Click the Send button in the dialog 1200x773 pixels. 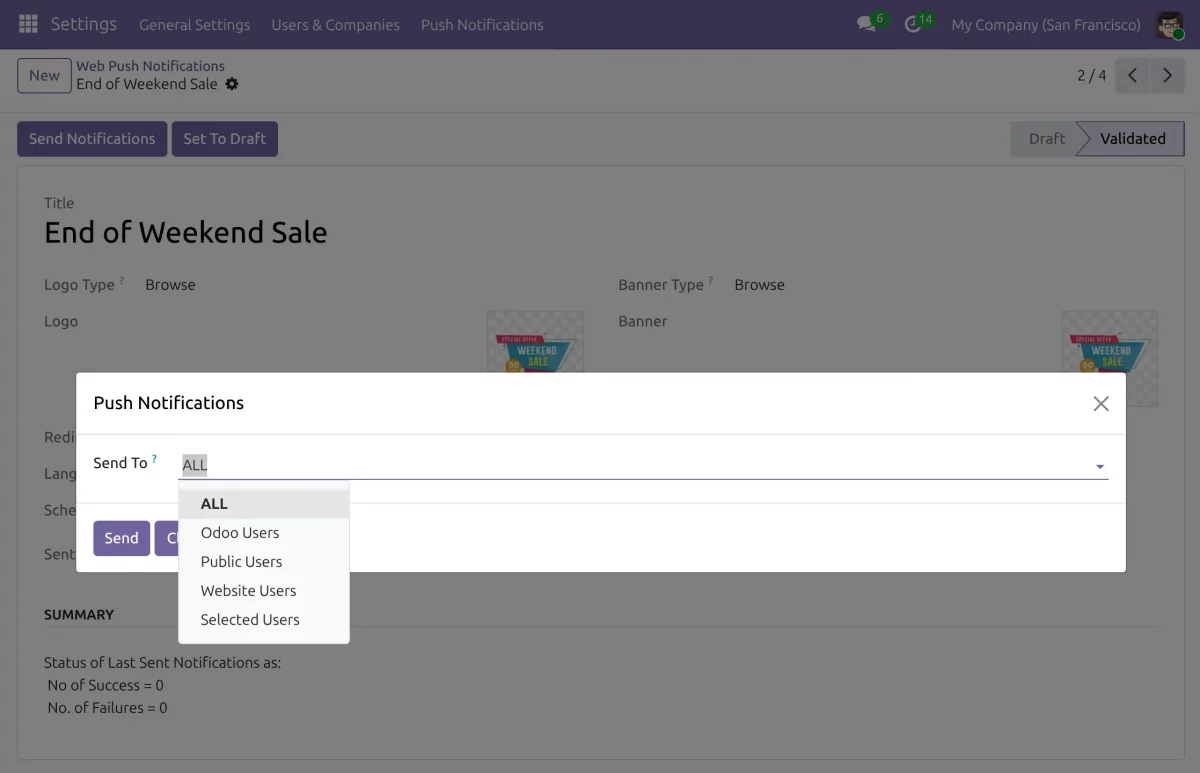121,538
